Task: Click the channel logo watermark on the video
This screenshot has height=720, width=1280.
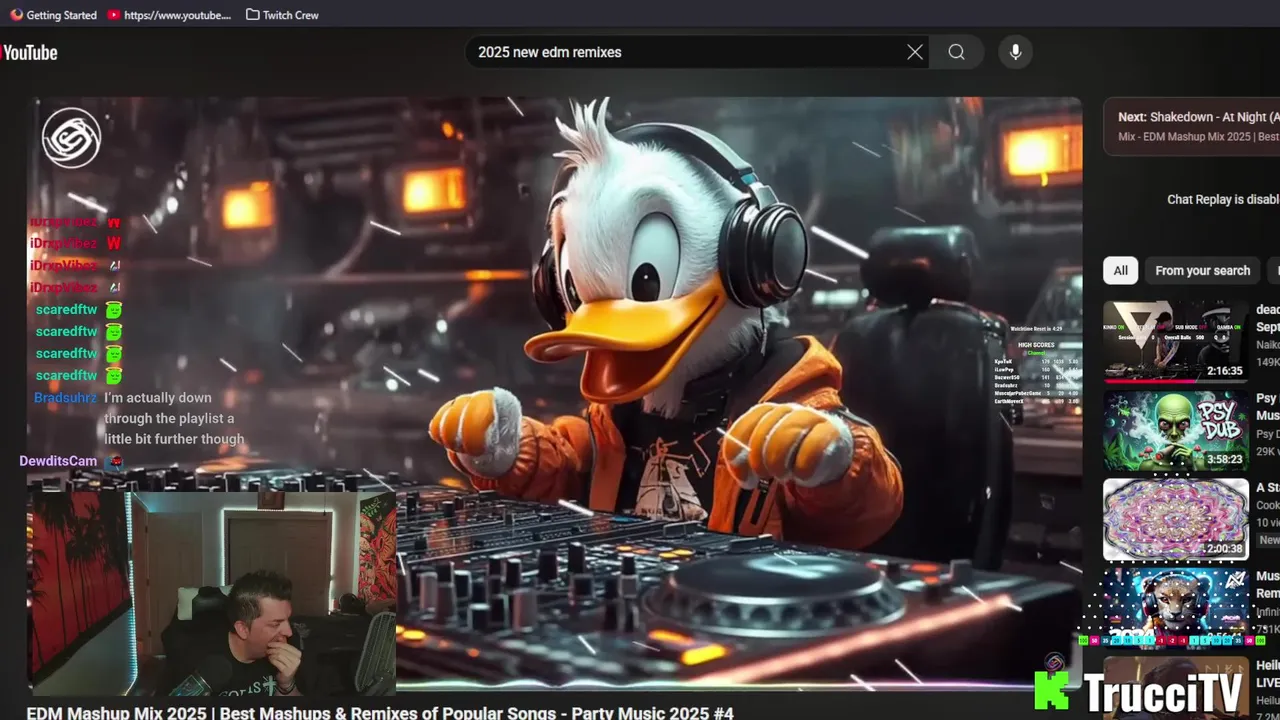Action: click(71, 138)
